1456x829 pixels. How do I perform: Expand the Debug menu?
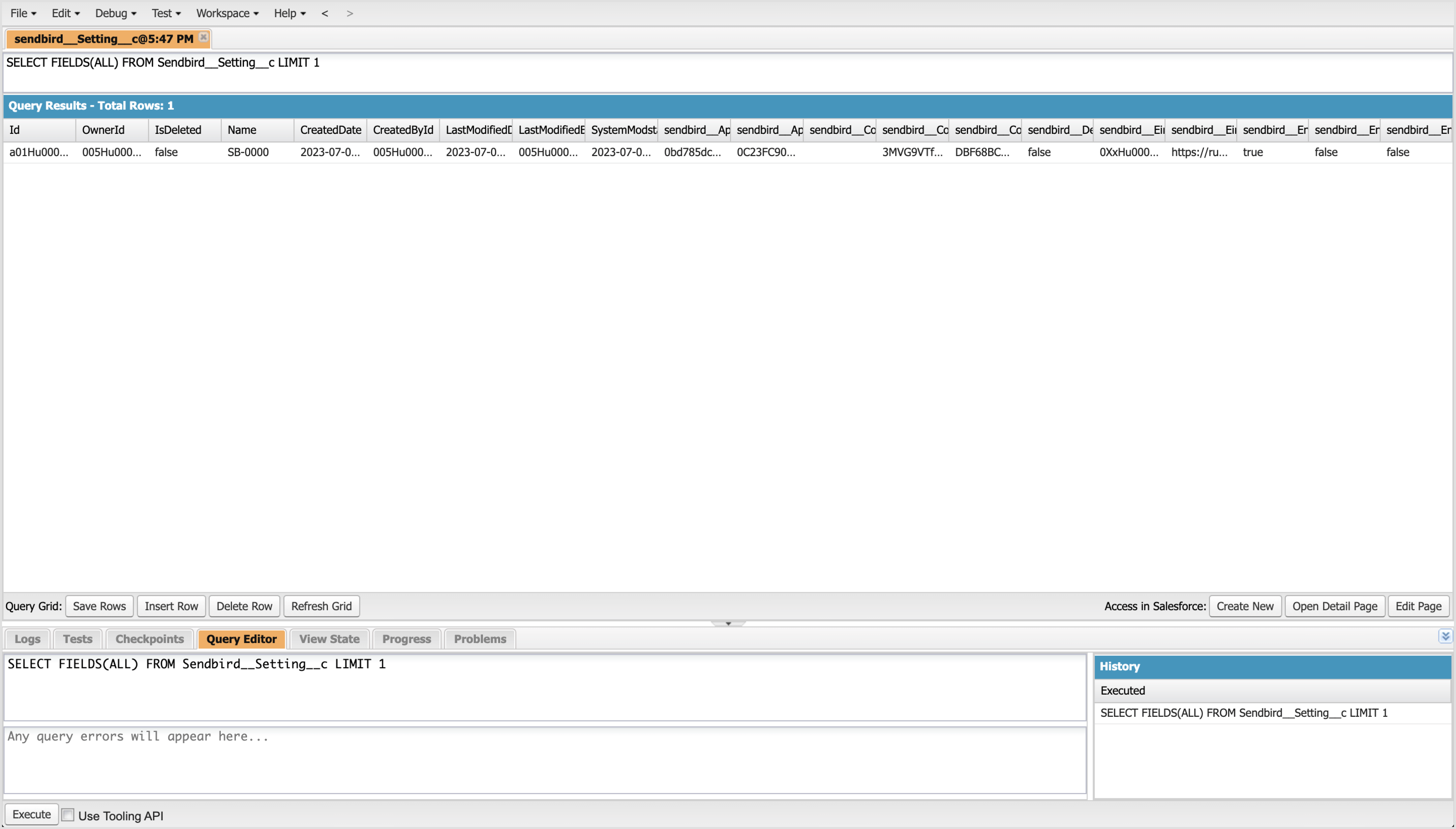(x=115, y=13)
